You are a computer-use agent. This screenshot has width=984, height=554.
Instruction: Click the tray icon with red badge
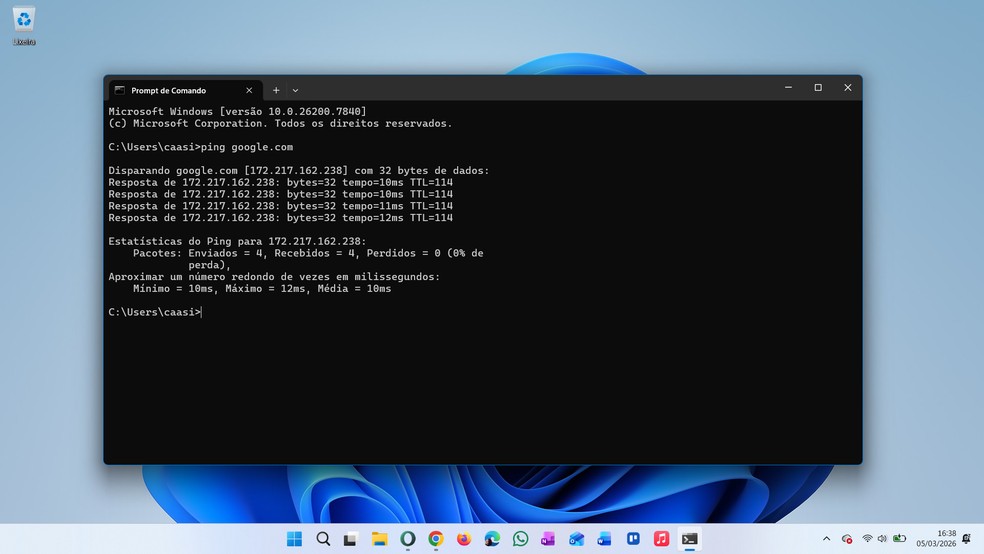click(847, 539)
